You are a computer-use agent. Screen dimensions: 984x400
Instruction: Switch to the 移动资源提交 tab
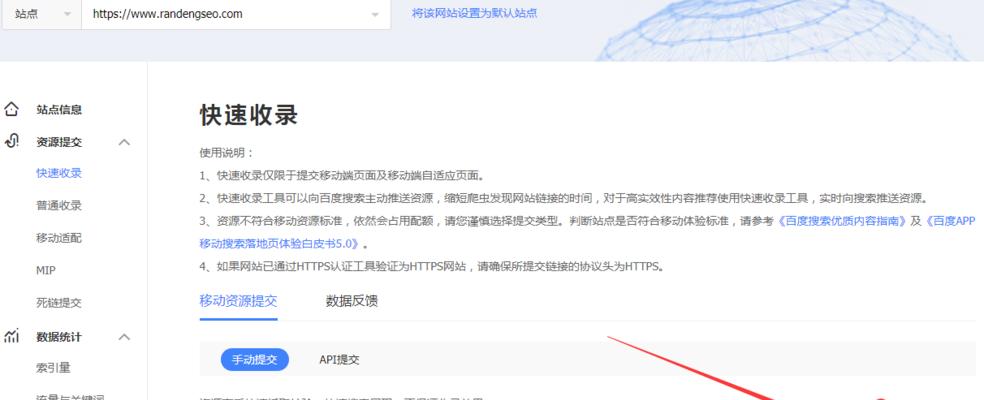click(238, 301)
